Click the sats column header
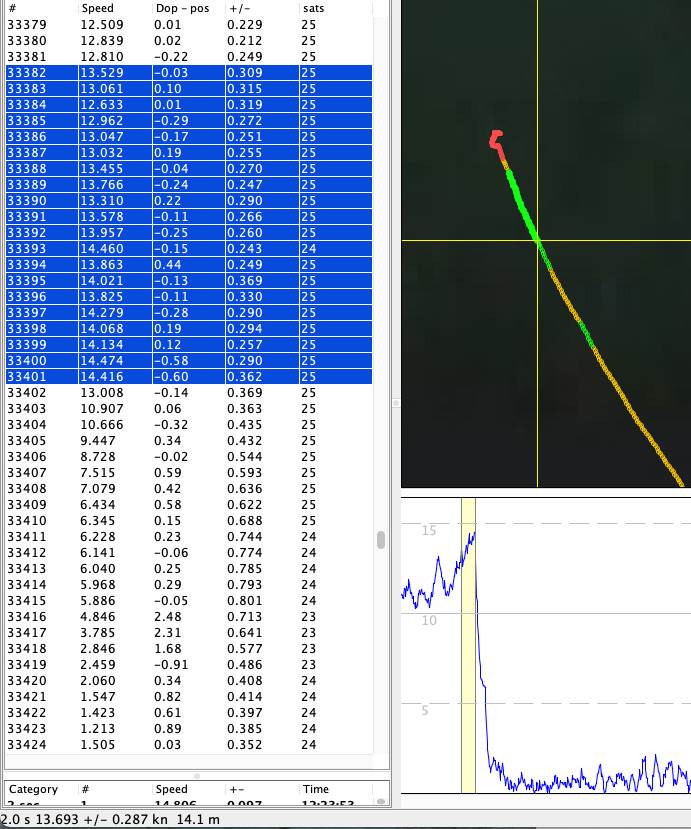The width and height of the screenshot is (691, 829). tap(312, 8)
